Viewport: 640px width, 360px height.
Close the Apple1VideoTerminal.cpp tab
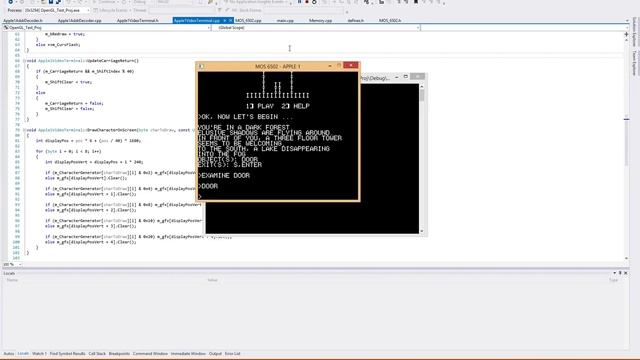point(231,20)
